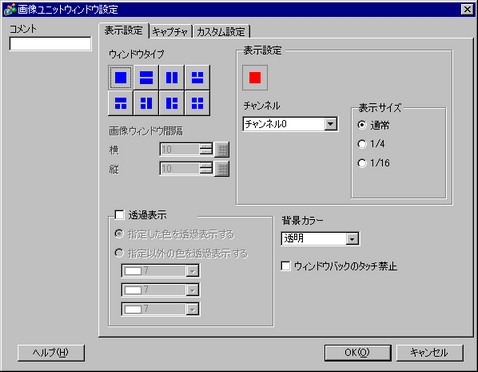
Task: Click the コメント input field
Action: 50,44
